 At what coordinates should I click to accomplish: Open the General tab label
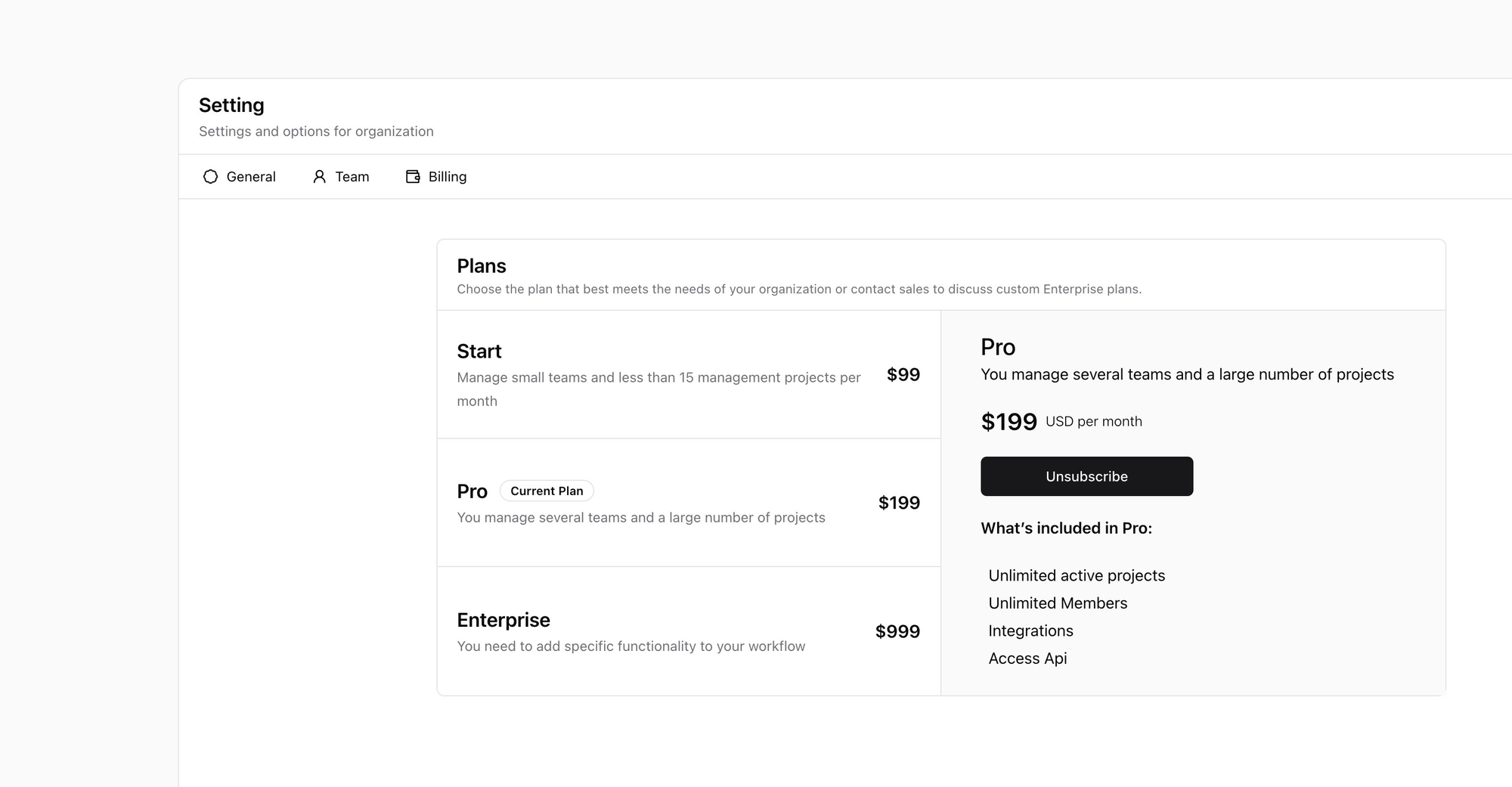251,177
